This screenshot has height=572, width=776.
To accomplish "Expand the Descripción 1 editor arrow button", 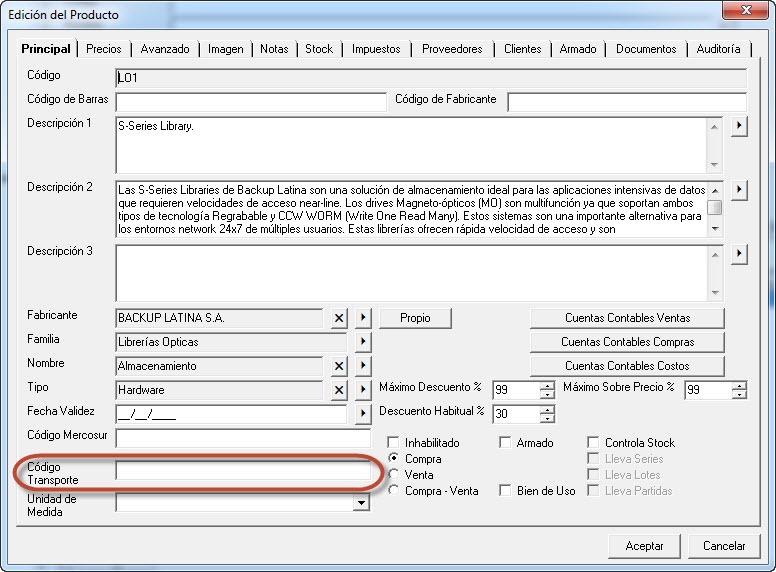I will pos(739,126).
